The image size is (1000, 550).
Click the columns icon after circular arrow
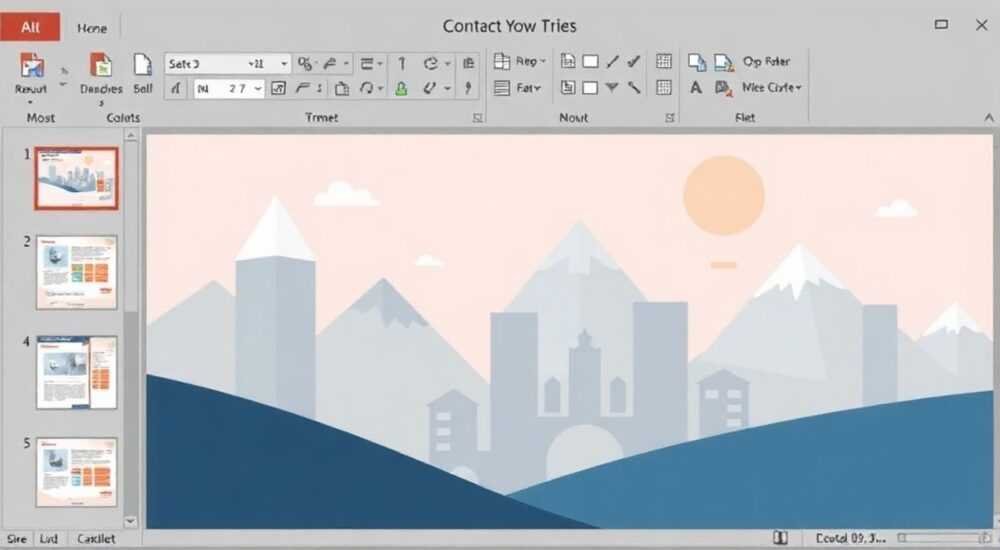469,63
